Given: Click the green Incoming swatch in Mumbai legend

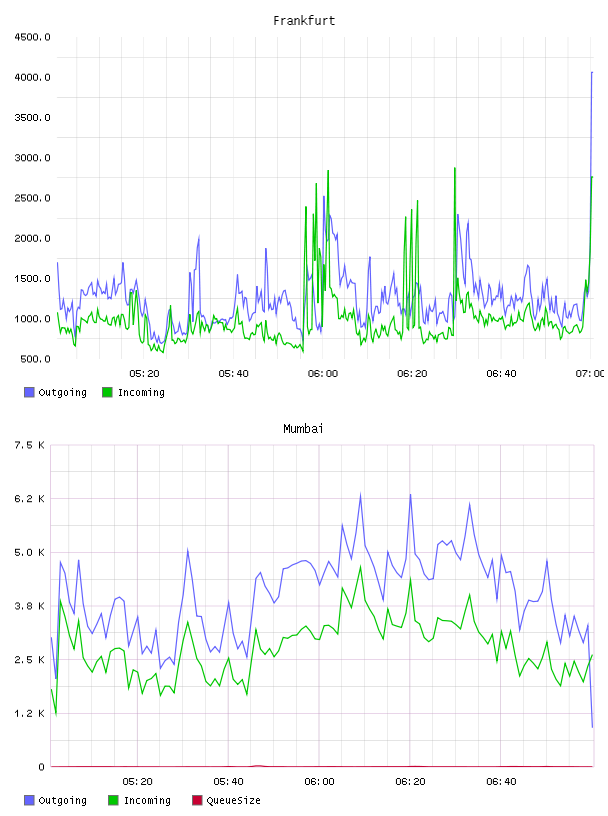Looking at the screenshot, I should click(113, 800).
